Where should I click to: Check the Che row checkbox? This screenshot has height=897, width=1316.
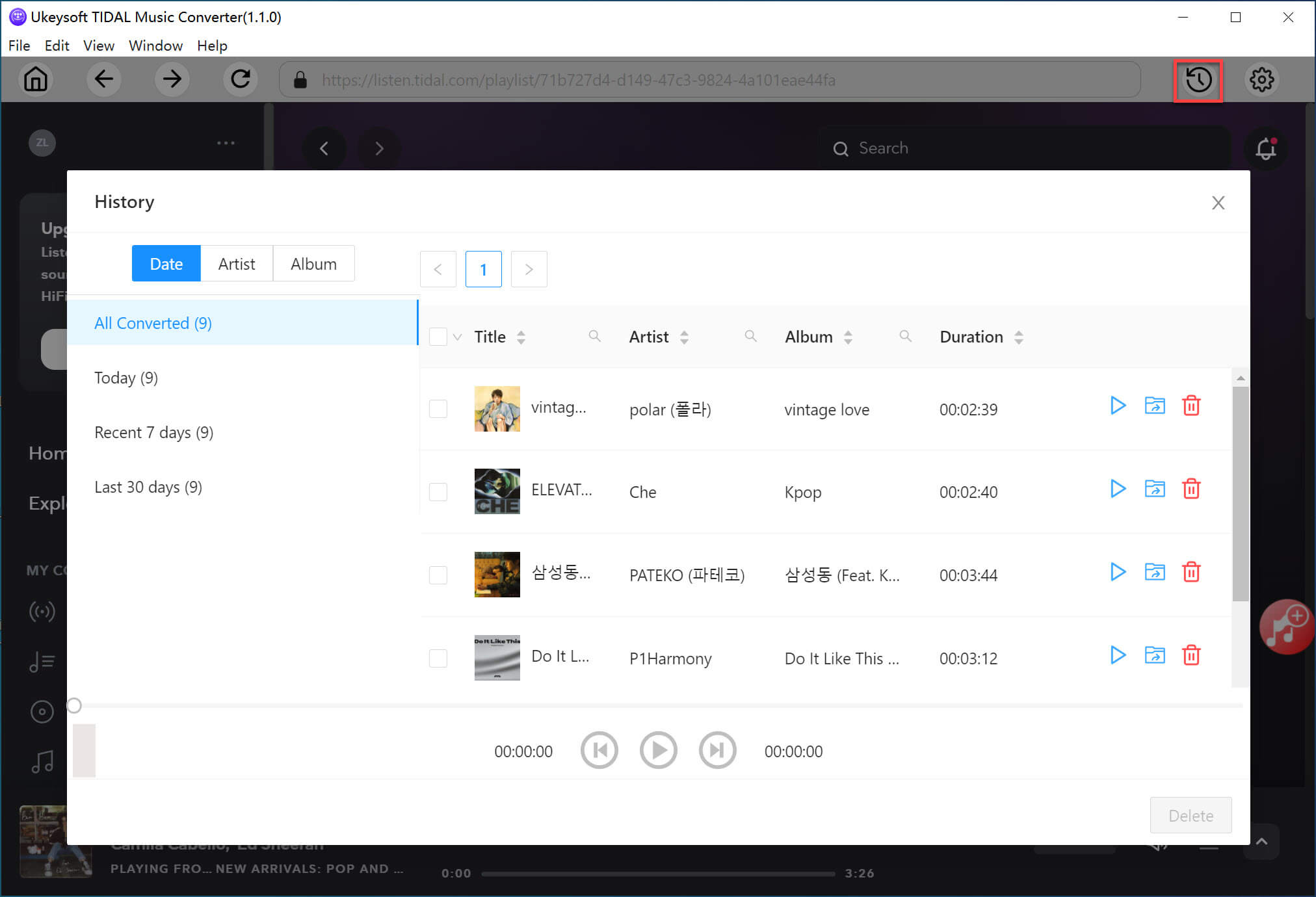pyautogui.click(x=438, y=492)
